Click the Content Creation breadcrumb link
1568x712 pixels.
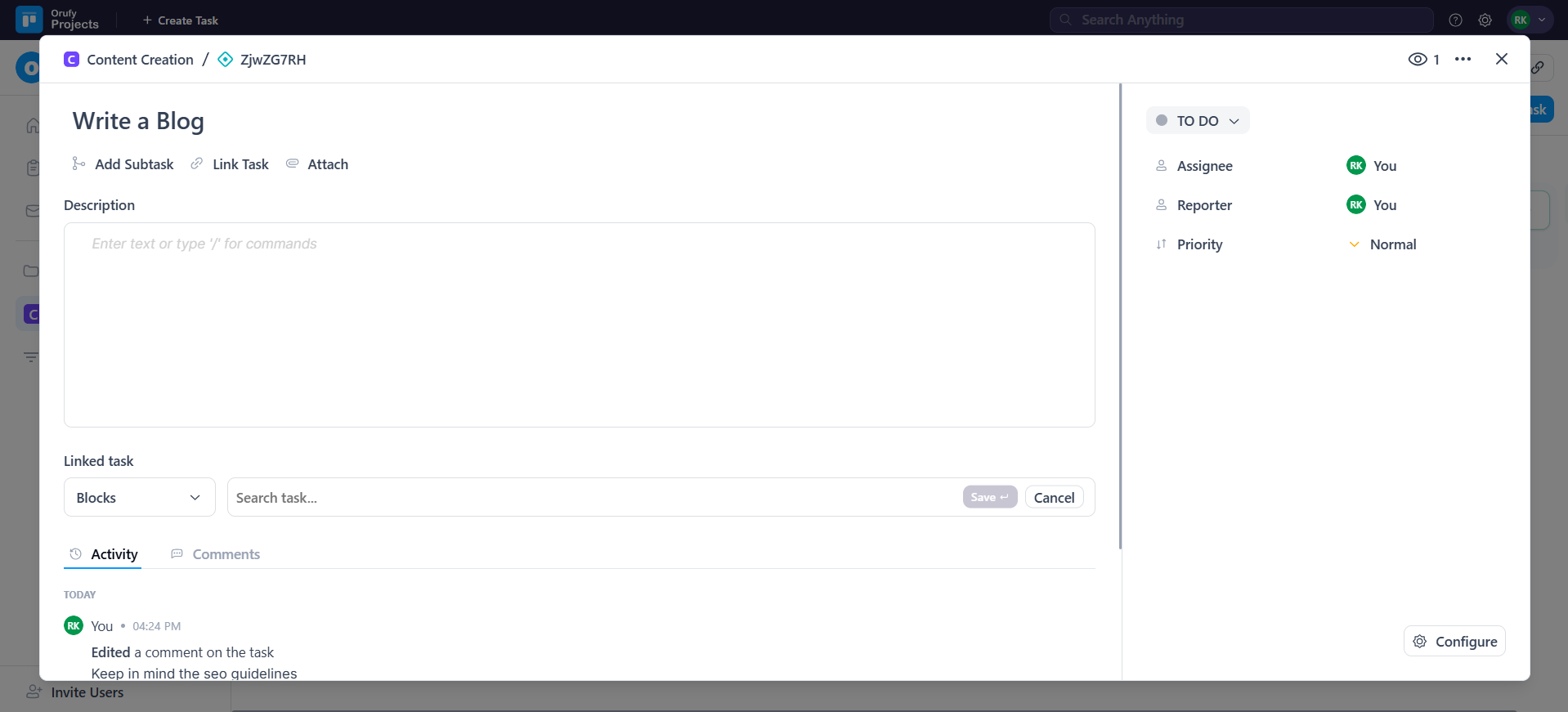pyautogui.click(x=140, y=60)
